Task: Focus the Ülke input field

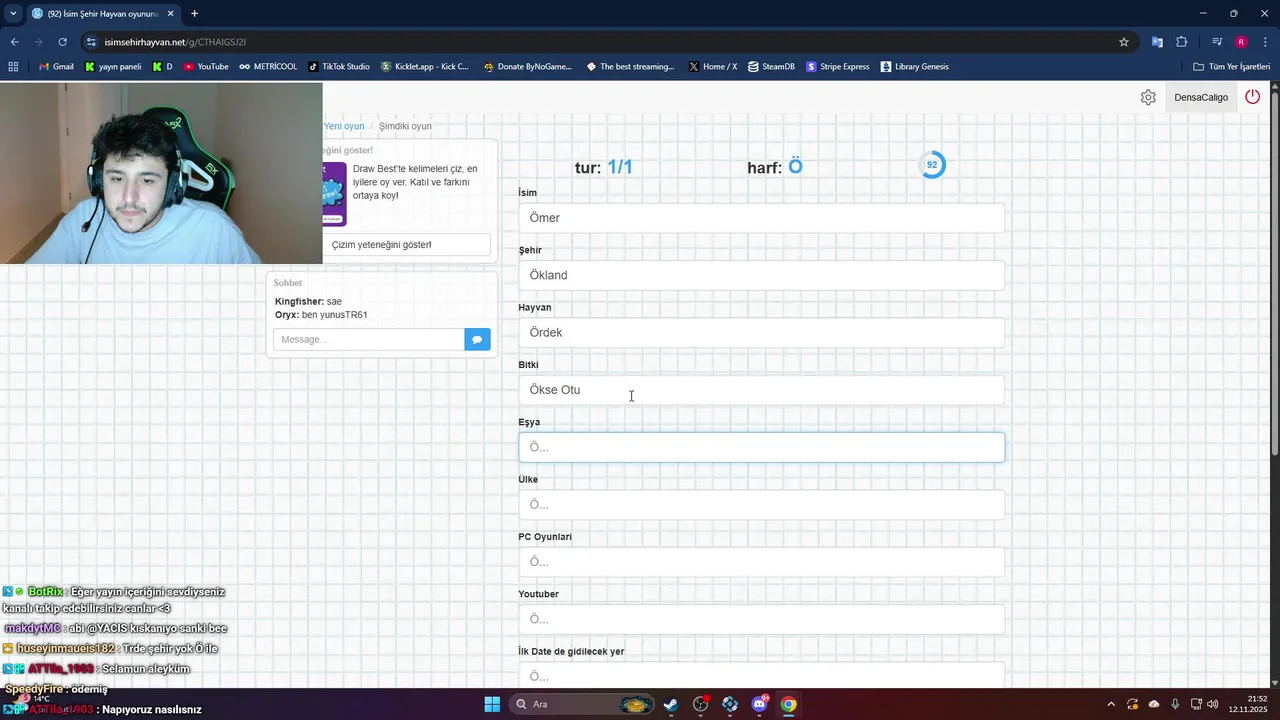Action: point(761,504)
